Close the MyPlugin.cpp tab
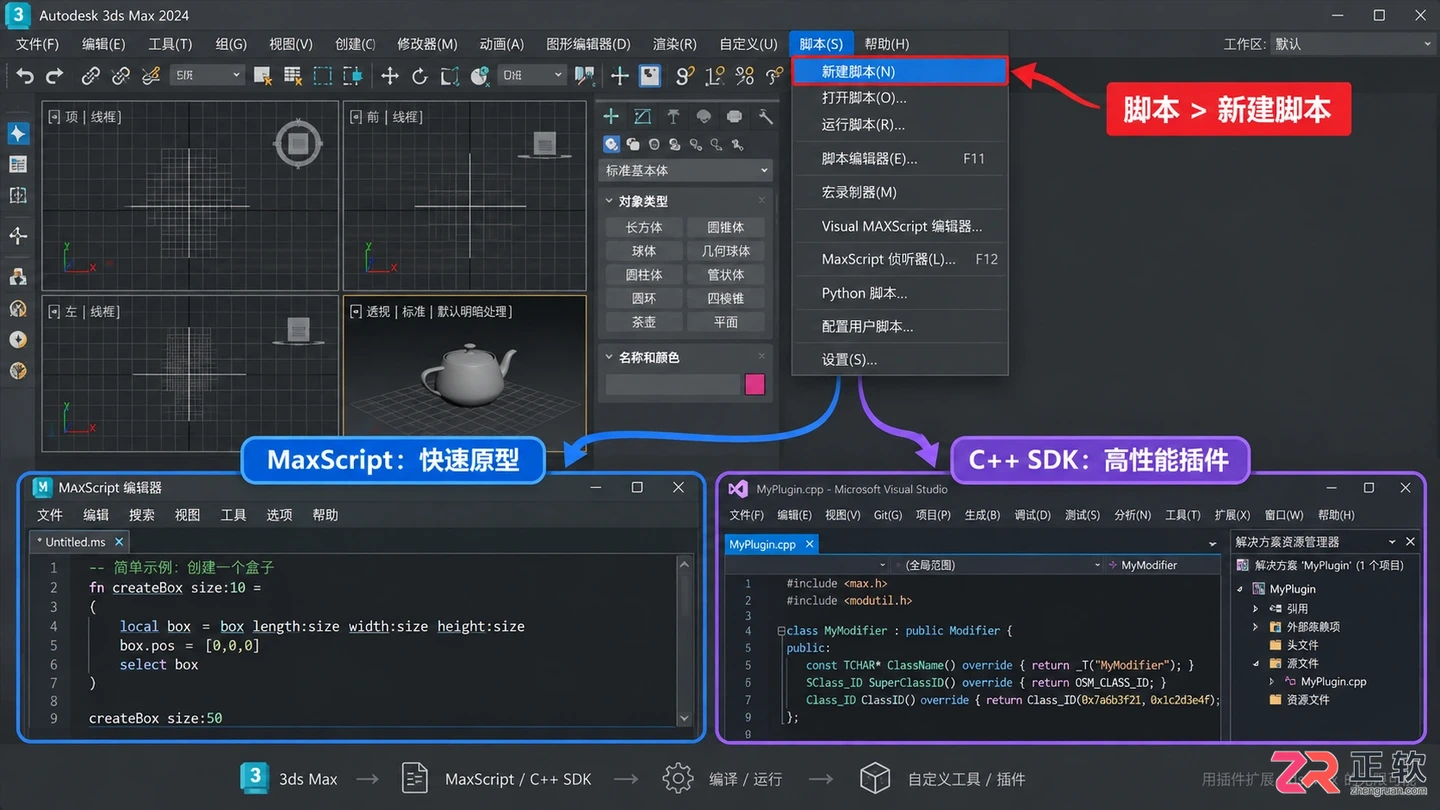 [x=810, y=544]
